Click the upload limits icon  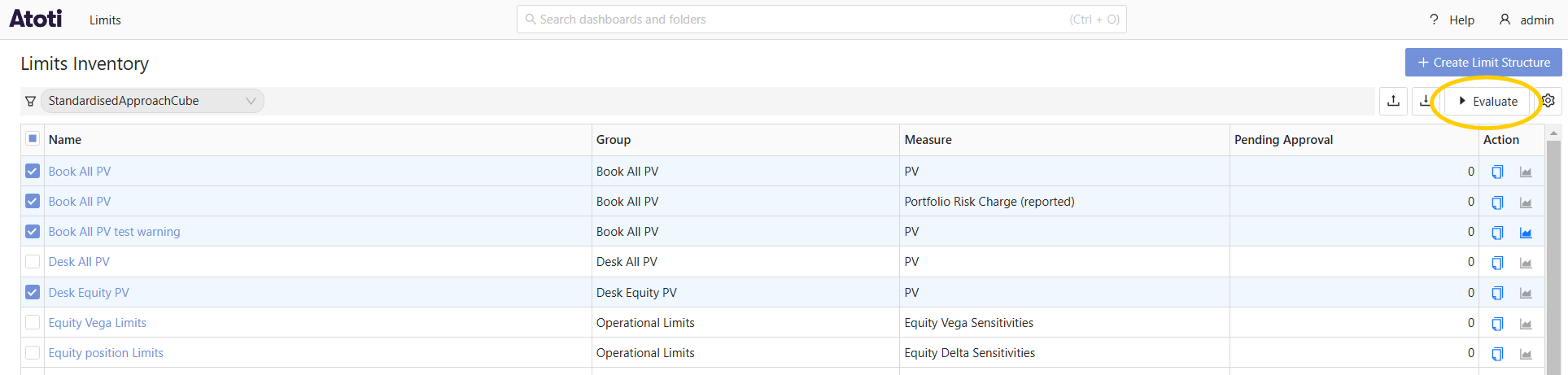pyautogui.click(x=1393, y=101)
